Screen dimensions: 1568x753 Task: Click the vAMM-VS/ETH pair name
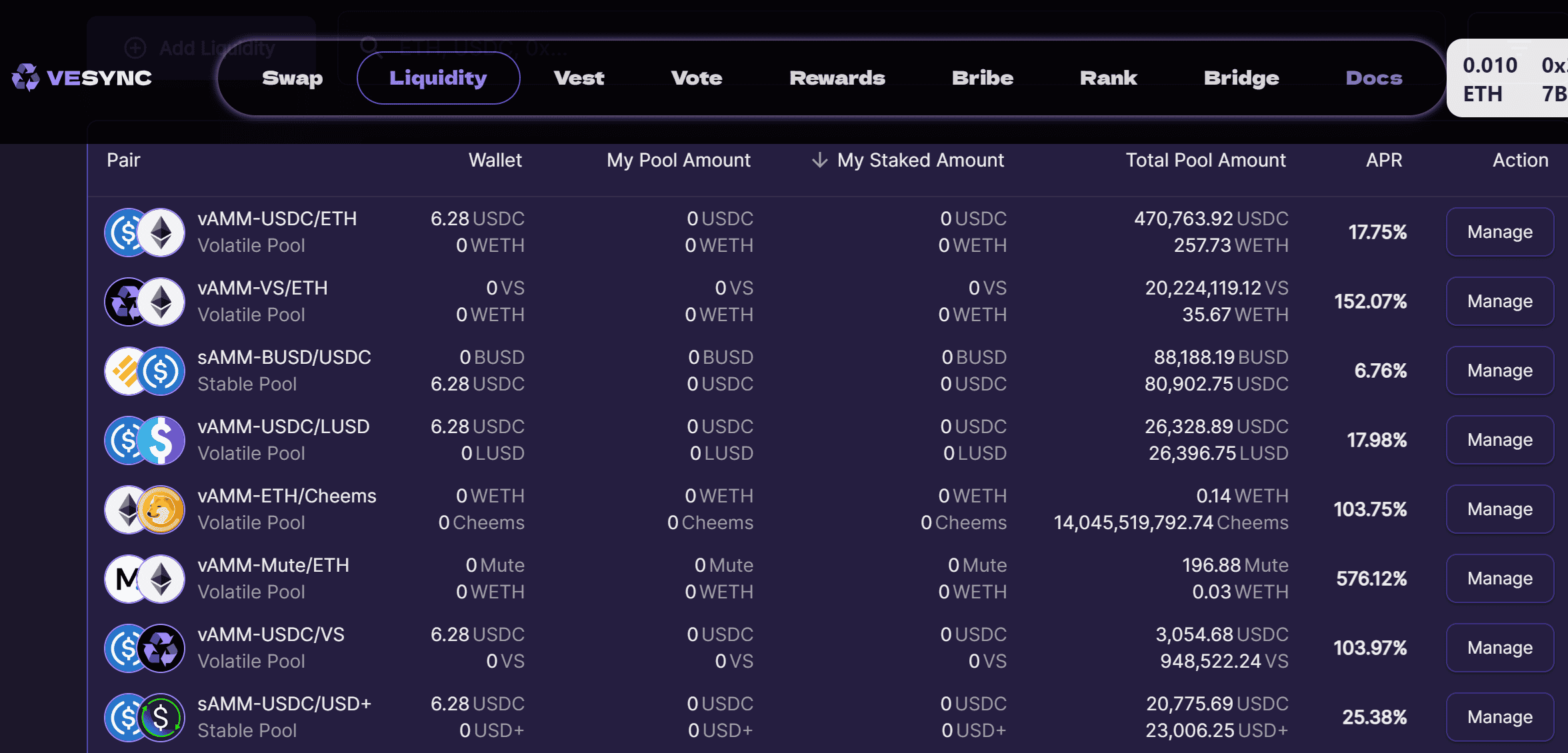263,289
